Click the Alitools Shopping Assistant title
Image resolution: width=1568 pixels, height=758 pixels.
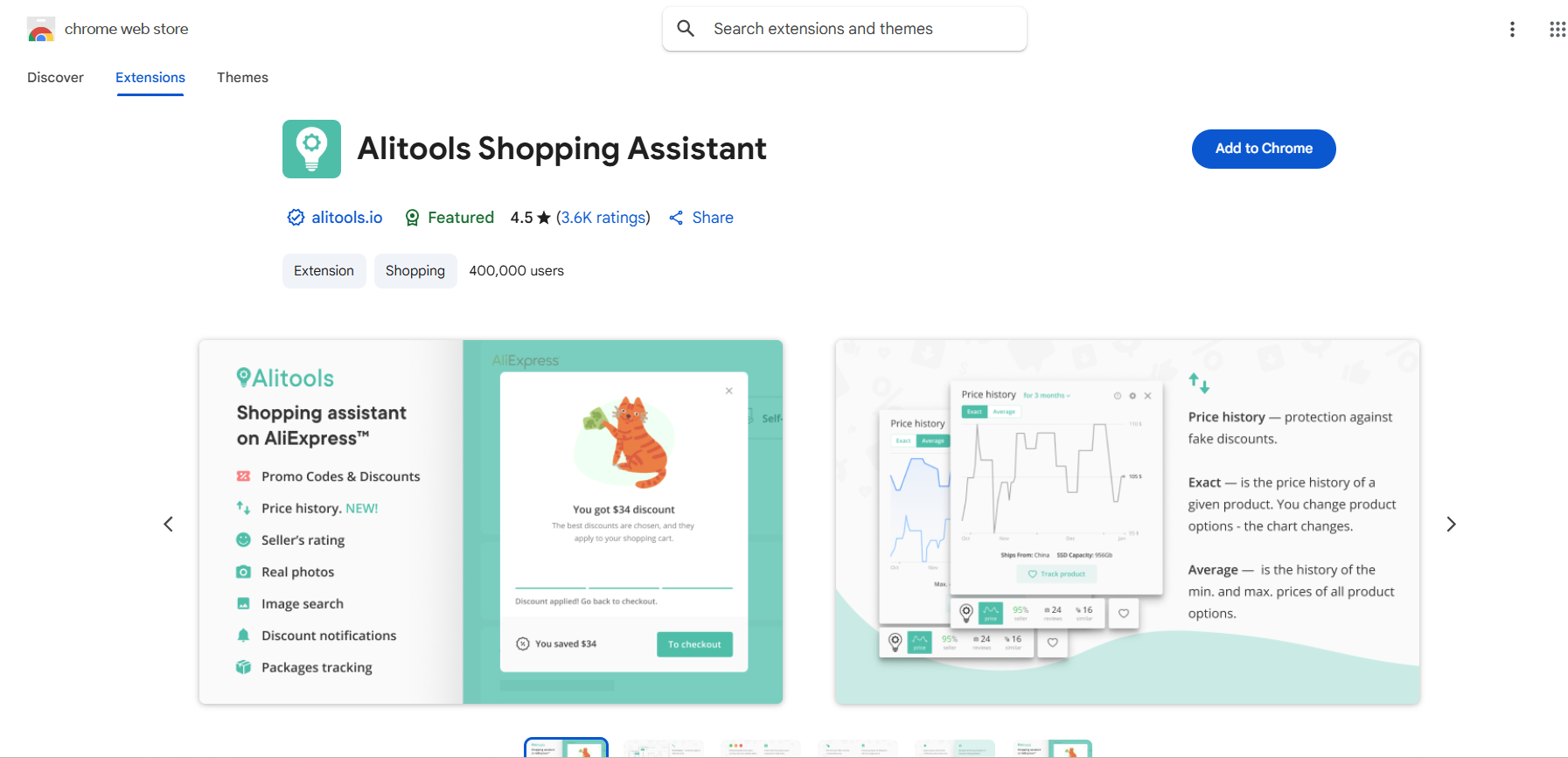(x=561, y=149)
